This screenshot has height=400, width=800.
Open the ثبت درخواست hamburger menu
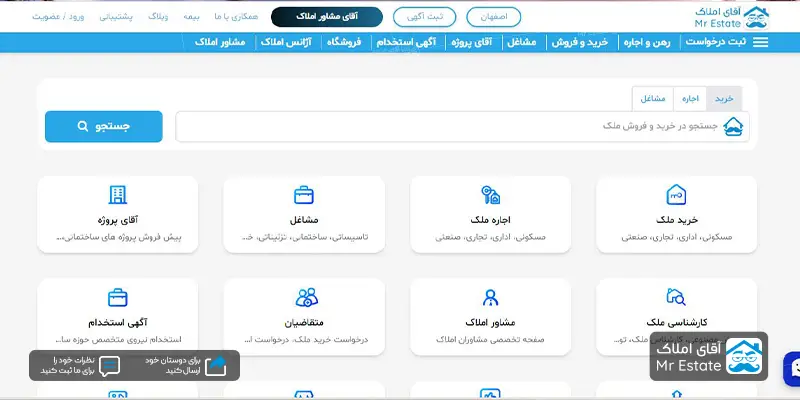760,43
